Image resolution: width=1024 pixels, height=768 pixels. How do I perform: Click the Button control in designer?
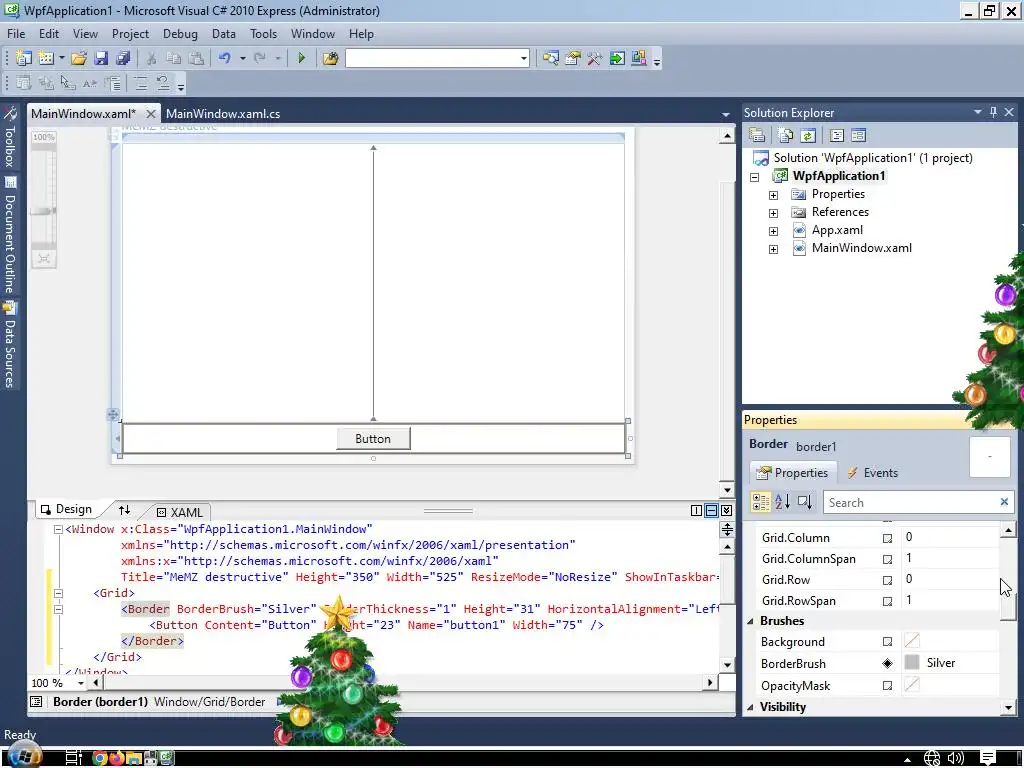click(373, 439)
